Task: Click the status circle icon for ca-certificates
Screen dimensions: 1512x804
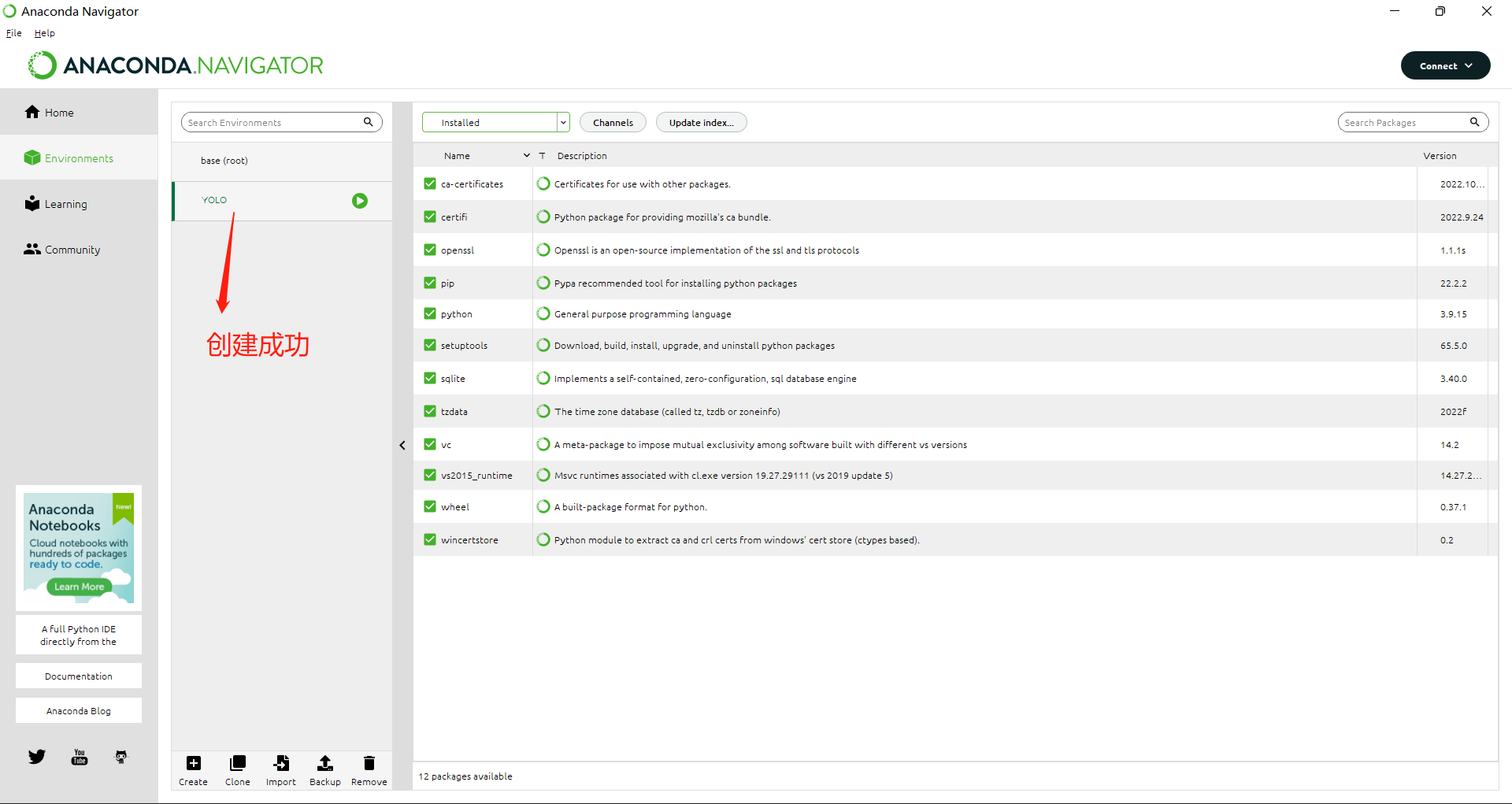Action: click(543, 183)
